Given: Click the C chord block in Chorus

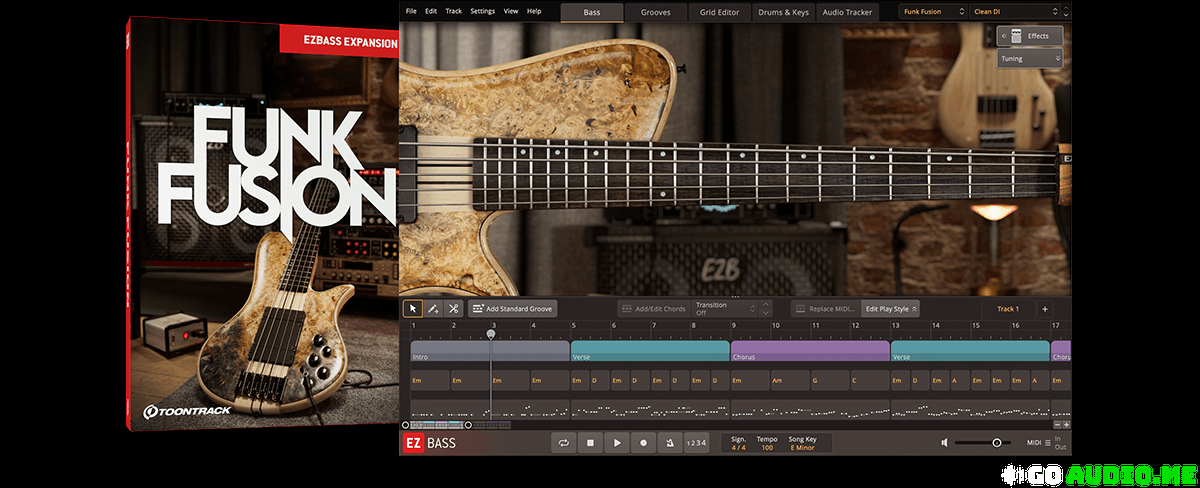Looking at the screenshot, I should coord(870,381).
